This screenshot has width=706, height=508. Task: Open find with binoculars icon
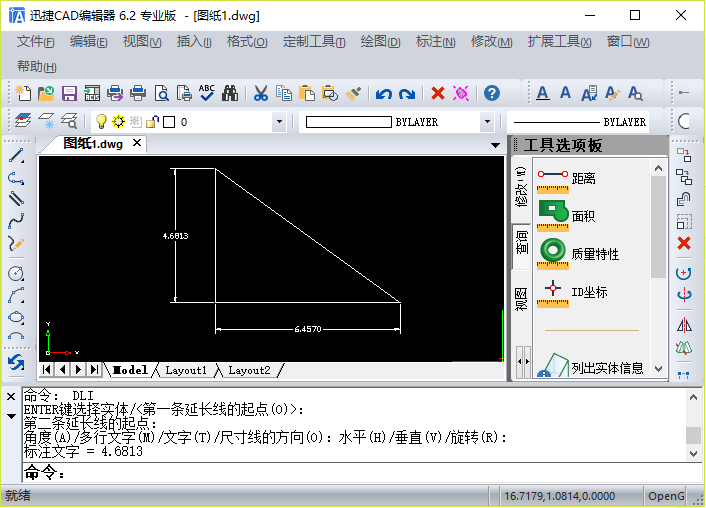pyautogui.click(x=230, y=93)
